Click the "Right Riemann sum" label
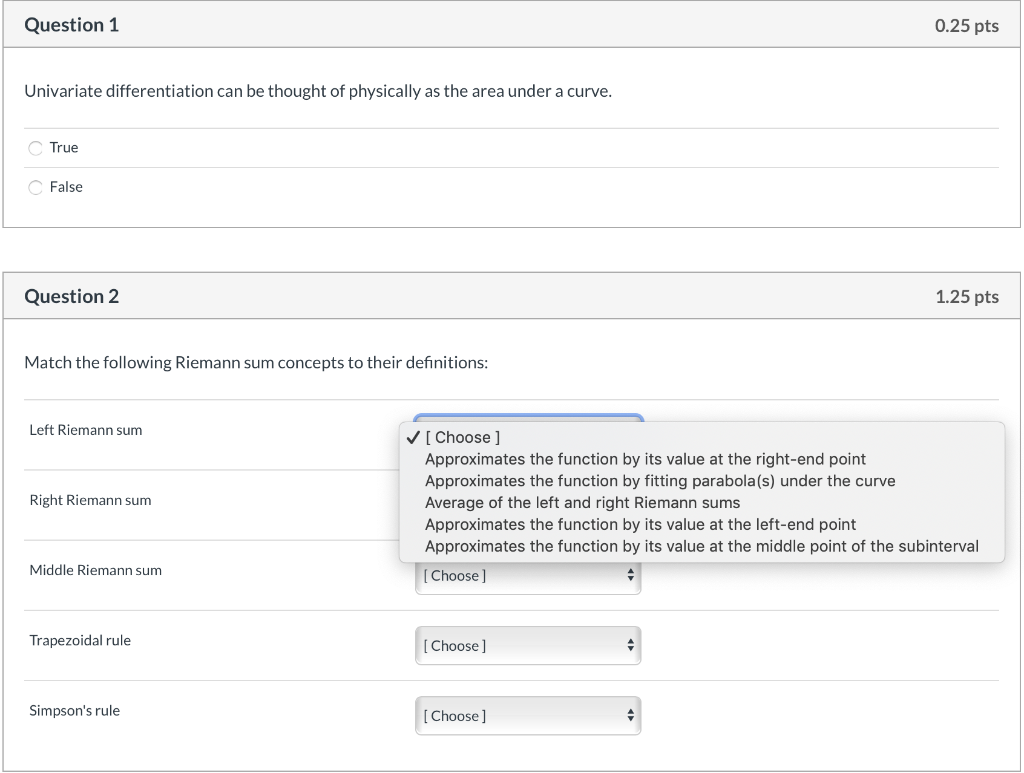 click(90, 500)
